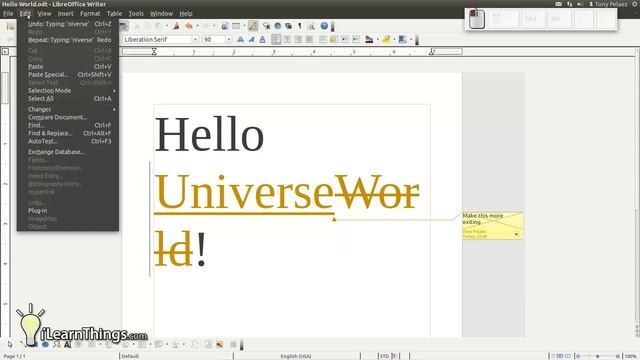
Task: Choose Find & Replace menu entry
Action: pyautogui.click(x=68, y=133)
